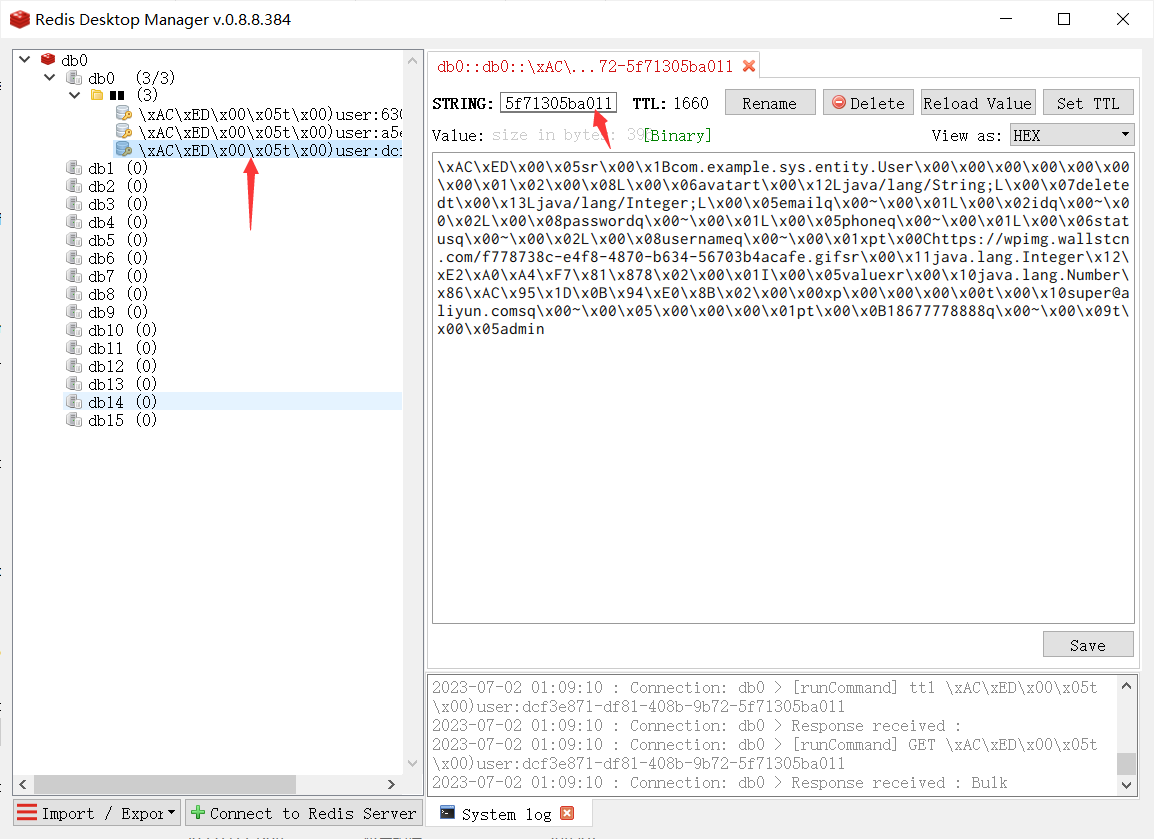Collapse the db0 (3/3) database node
Viewport: 1154px width, 839px height.
click(x=49, y=77)
